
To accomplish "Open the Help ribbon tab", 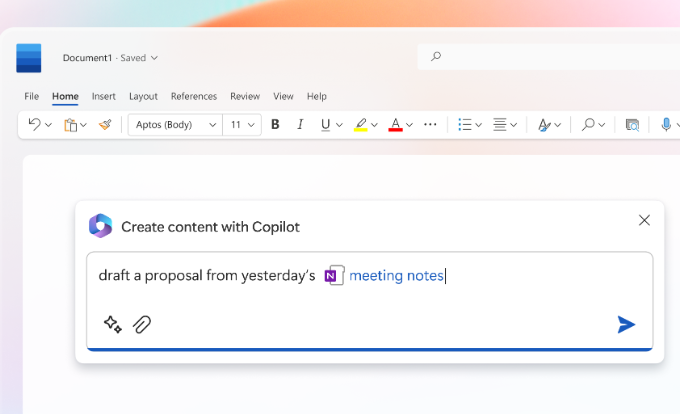I will (x=317, y=96).
